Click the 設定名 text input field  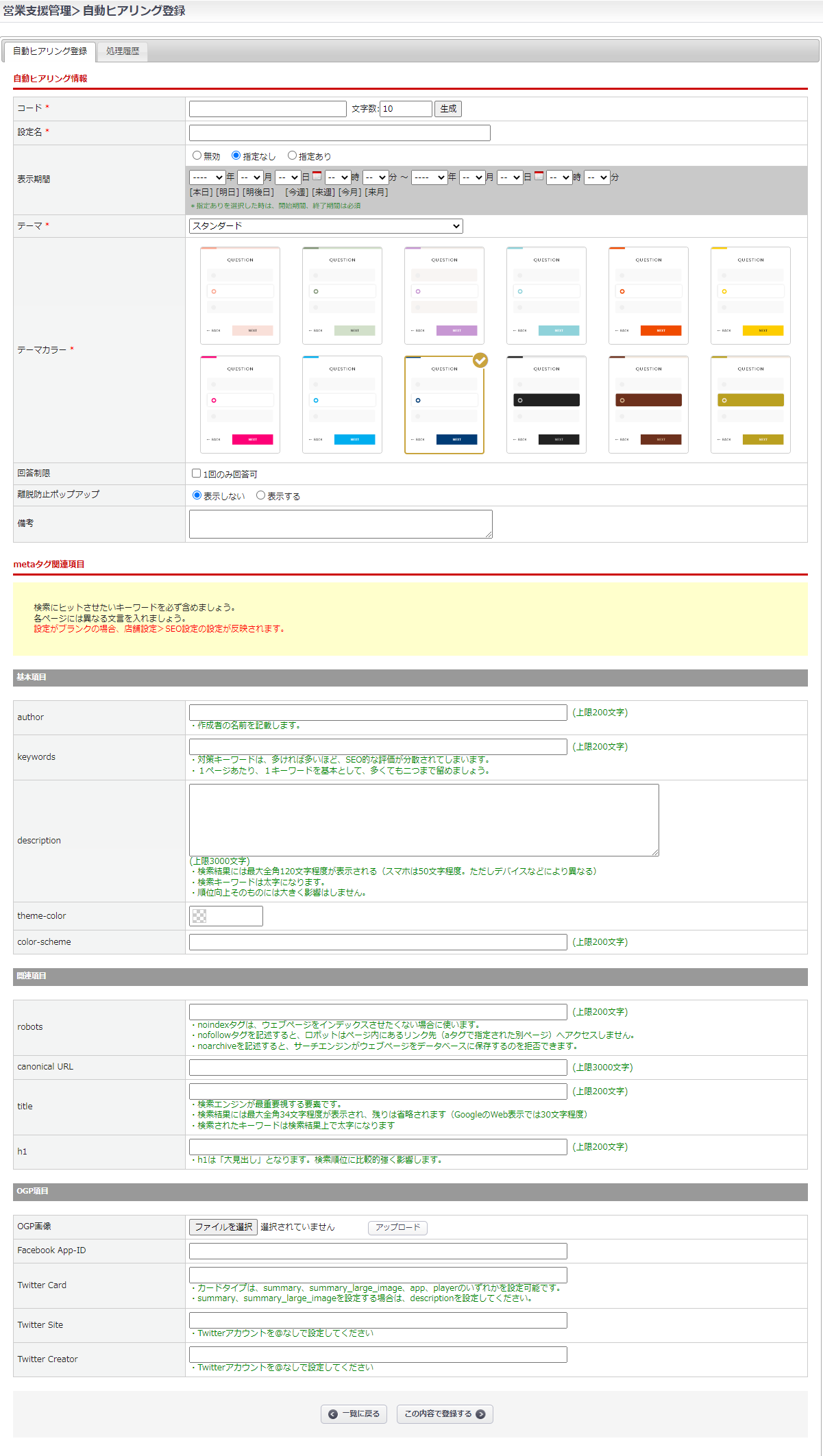[339, 133]
